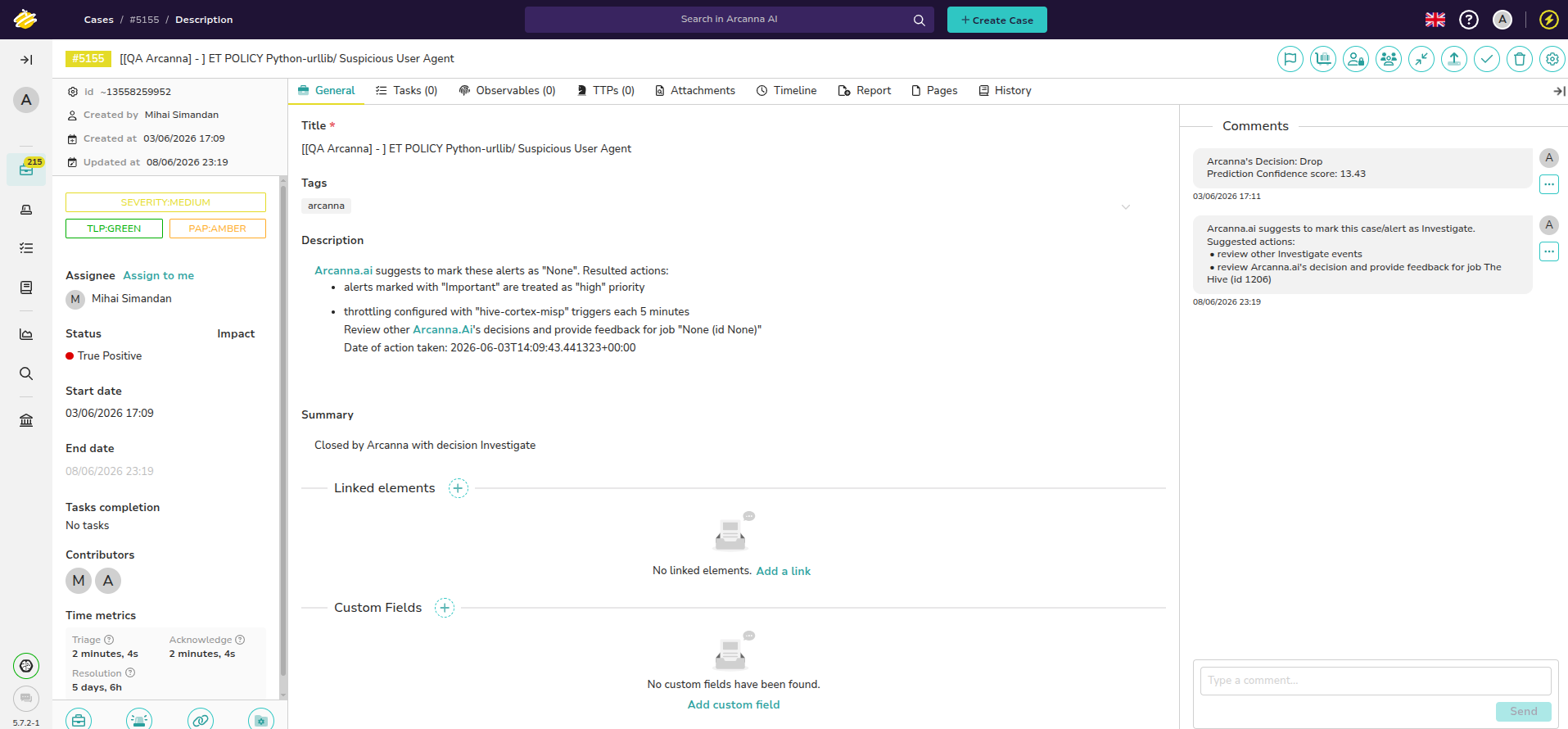Open tasks list icon in sidebar
1568x729 pixels.
26,247
